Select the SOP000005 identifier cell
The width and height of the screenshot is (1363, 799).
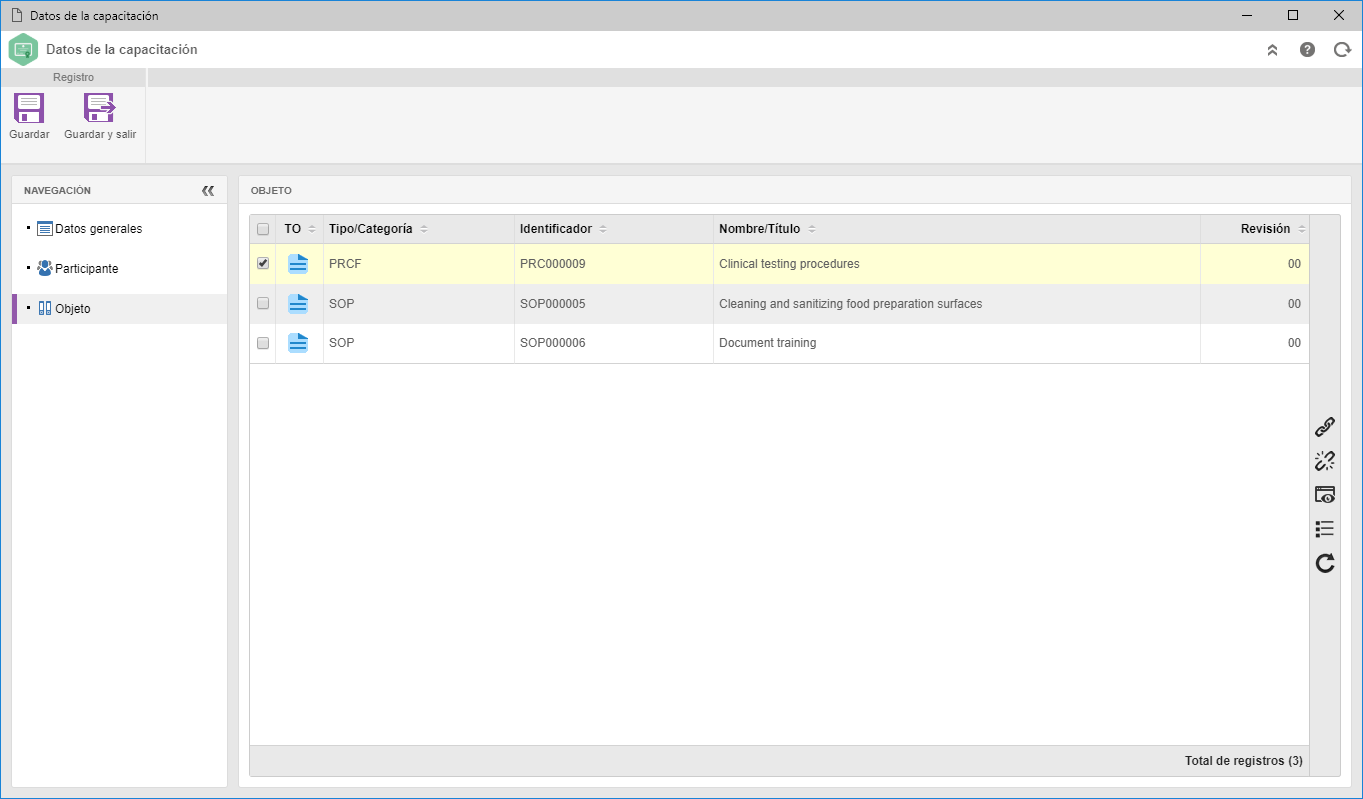(614, 304)
